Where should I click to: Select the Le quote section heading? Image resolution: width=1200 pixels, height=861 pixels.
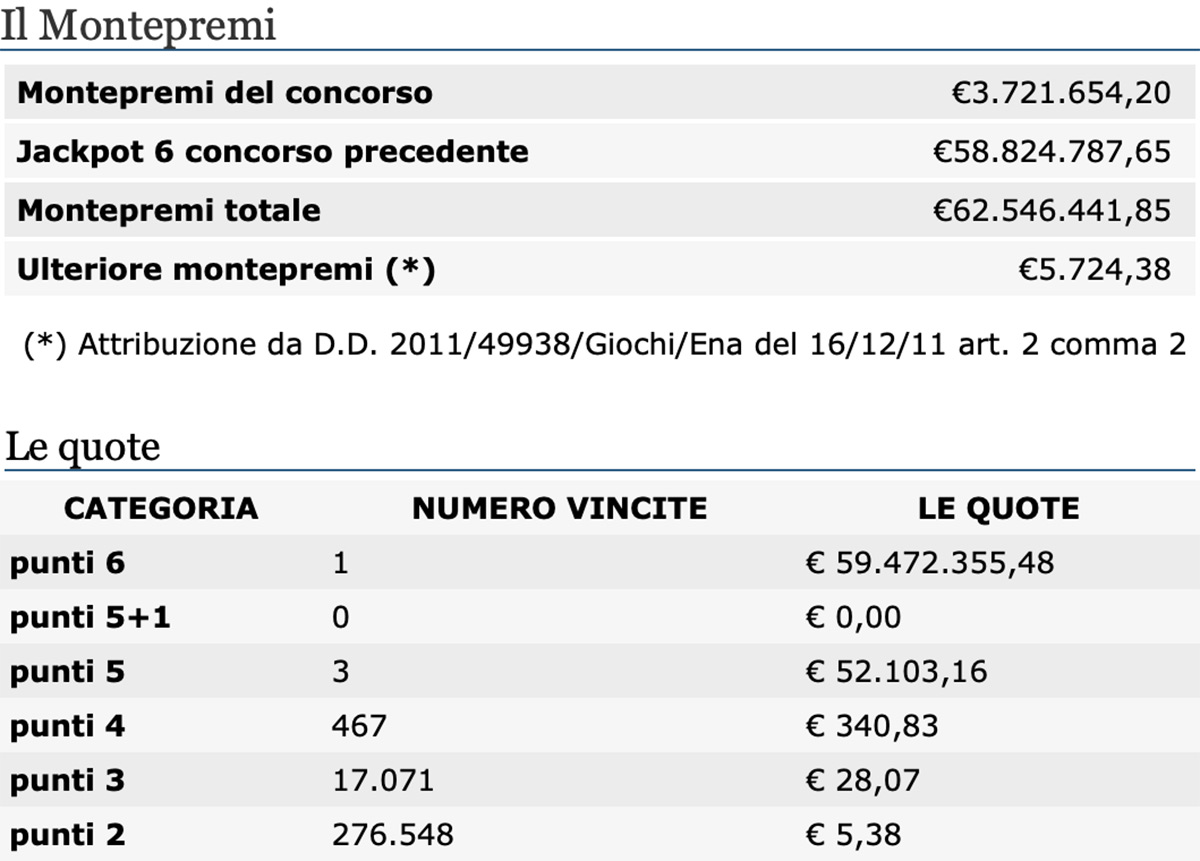(x=82, y=448)
